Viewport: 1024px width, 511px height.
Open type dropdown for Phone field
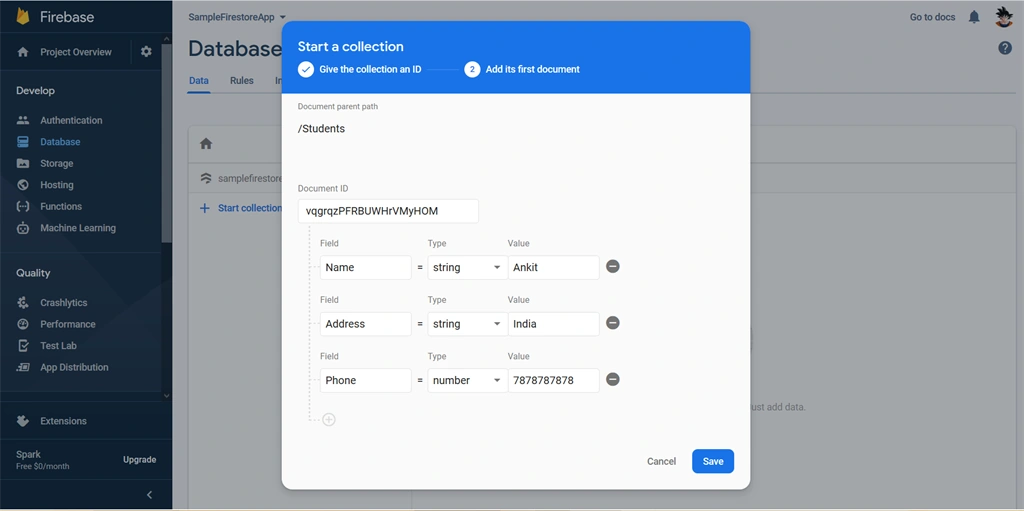(468, 380)
